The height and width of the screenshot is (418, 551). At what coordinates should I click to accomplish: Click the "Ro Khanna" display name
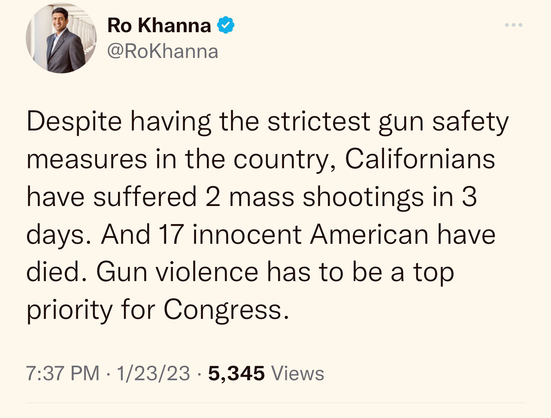(x=159, y=25)
